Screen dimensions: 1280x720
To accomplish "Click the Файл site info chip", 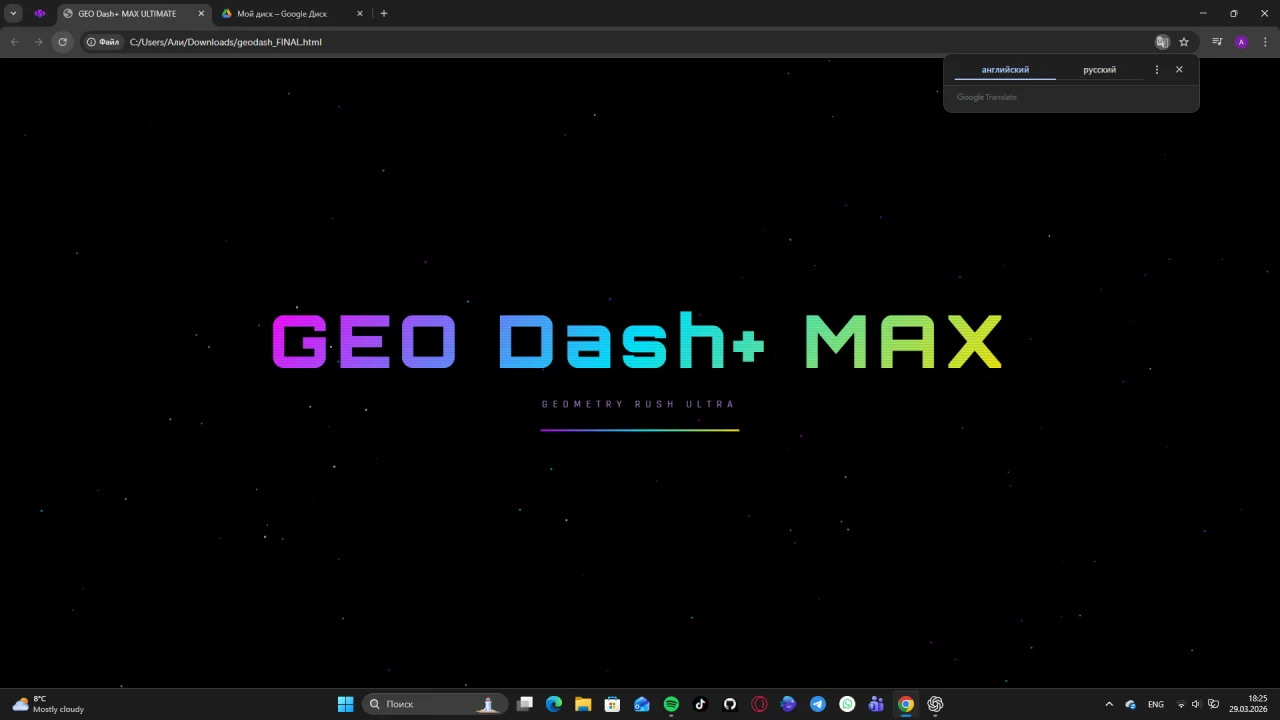I will click(103, 42).
